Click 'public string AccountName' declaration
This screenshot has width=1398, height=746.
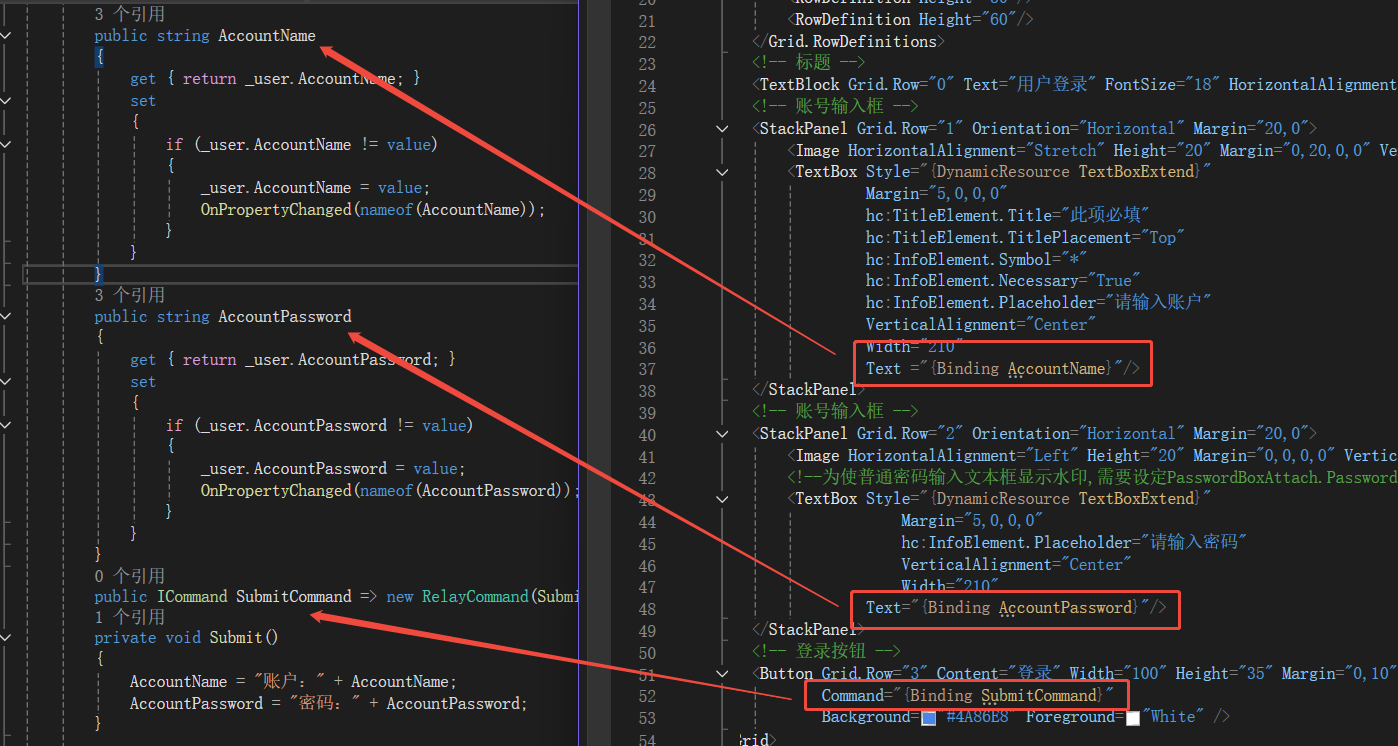pos(205,36)
